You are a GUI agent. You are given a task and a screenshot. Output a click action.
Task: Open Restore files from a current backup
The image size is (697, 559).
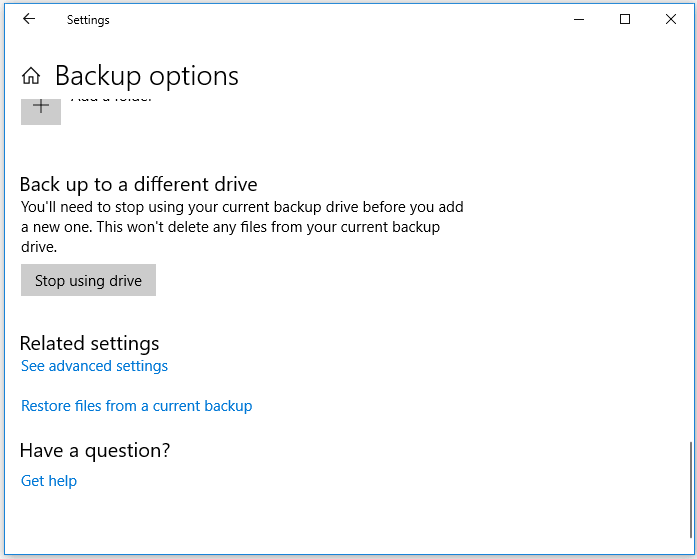[136, 406]
